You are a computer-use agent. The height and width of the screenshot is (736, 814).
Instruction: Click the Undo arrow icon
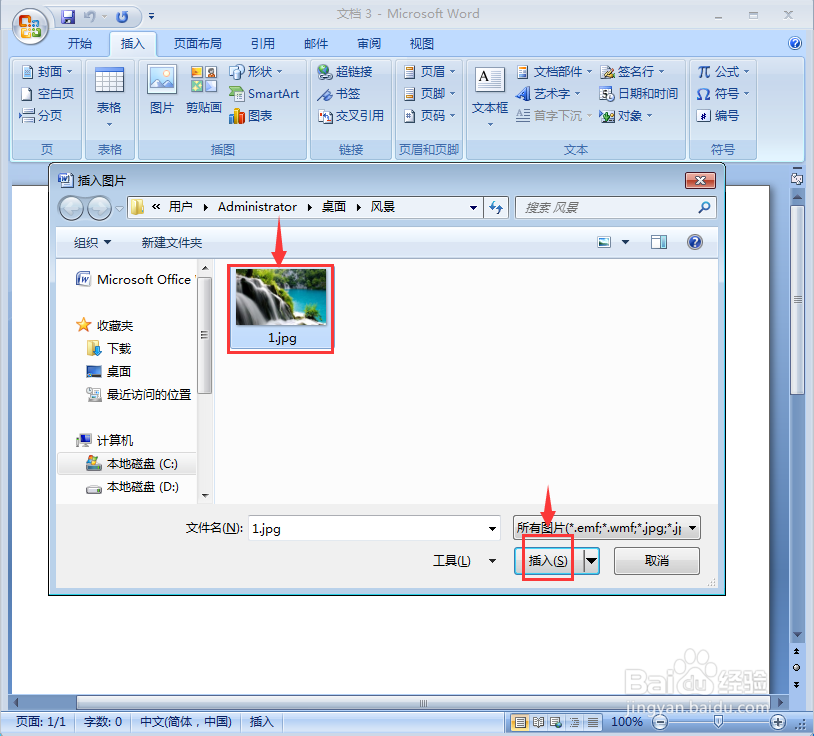point(90,17)
